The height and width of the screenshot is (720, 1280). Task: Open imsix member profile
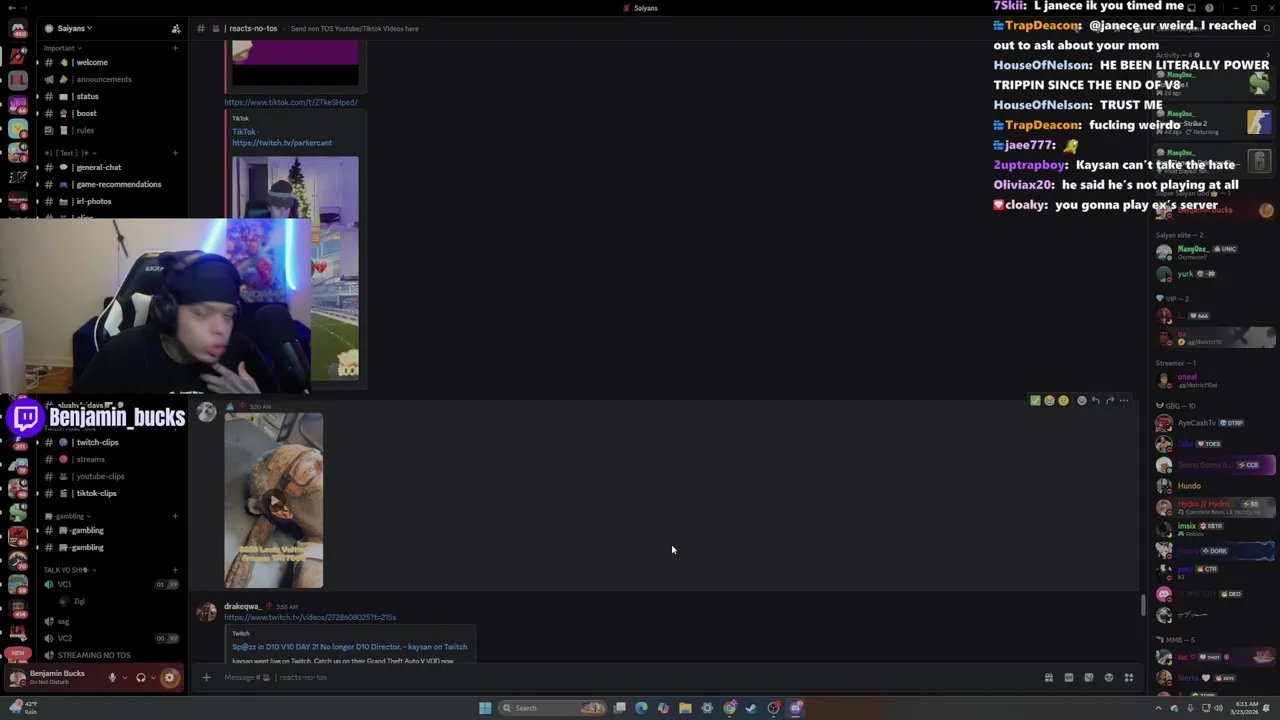point(1187,528)
